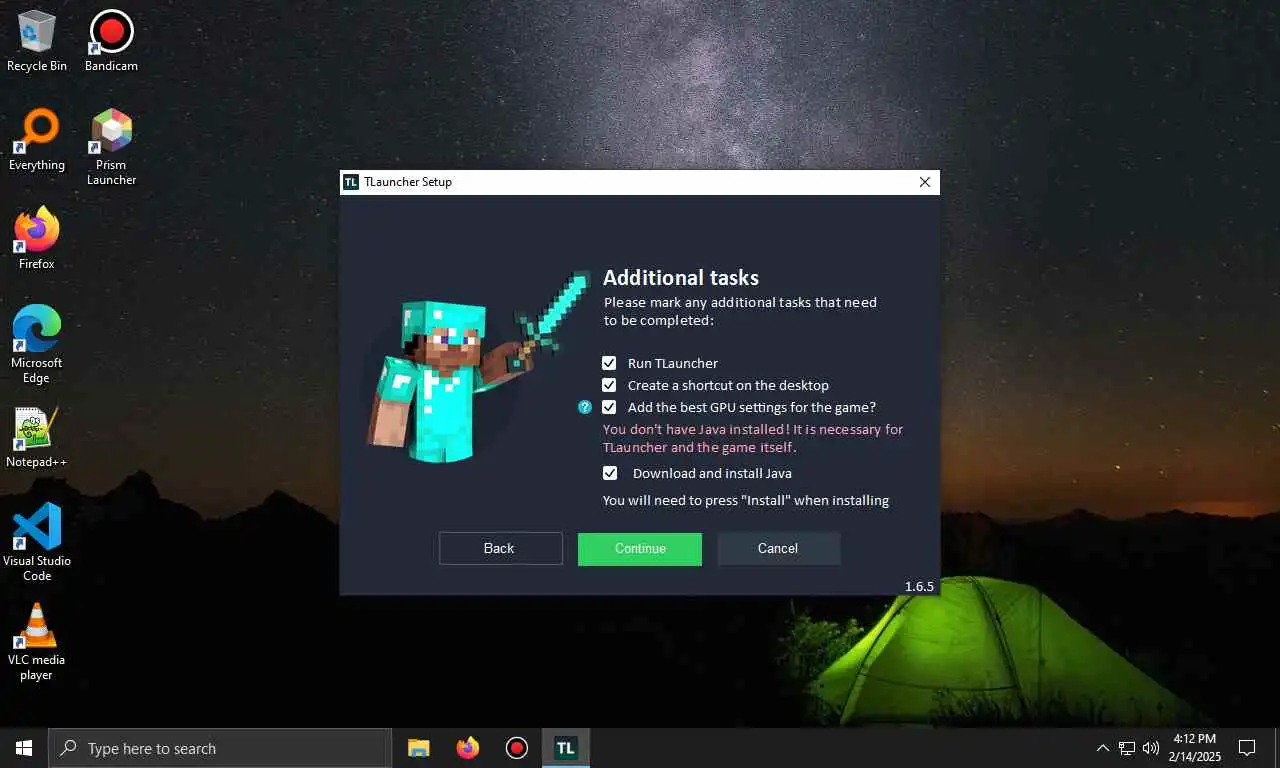Click the TL logo in the setup title bar
This screenshot has width=1280, height=768.
coord(351,182)
